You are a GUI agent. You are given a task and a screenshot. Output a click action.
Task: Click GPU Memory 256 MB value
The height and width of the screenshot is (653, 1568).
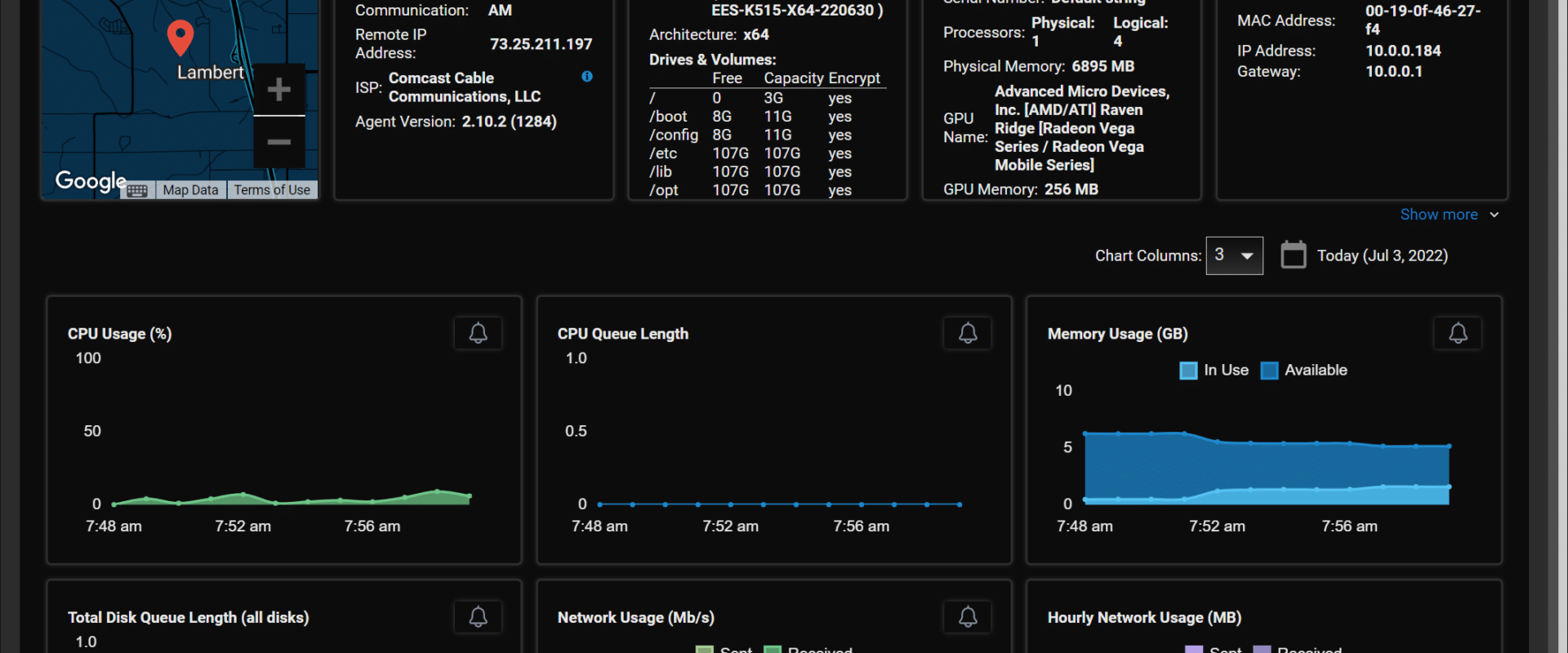pos(1071,189)
